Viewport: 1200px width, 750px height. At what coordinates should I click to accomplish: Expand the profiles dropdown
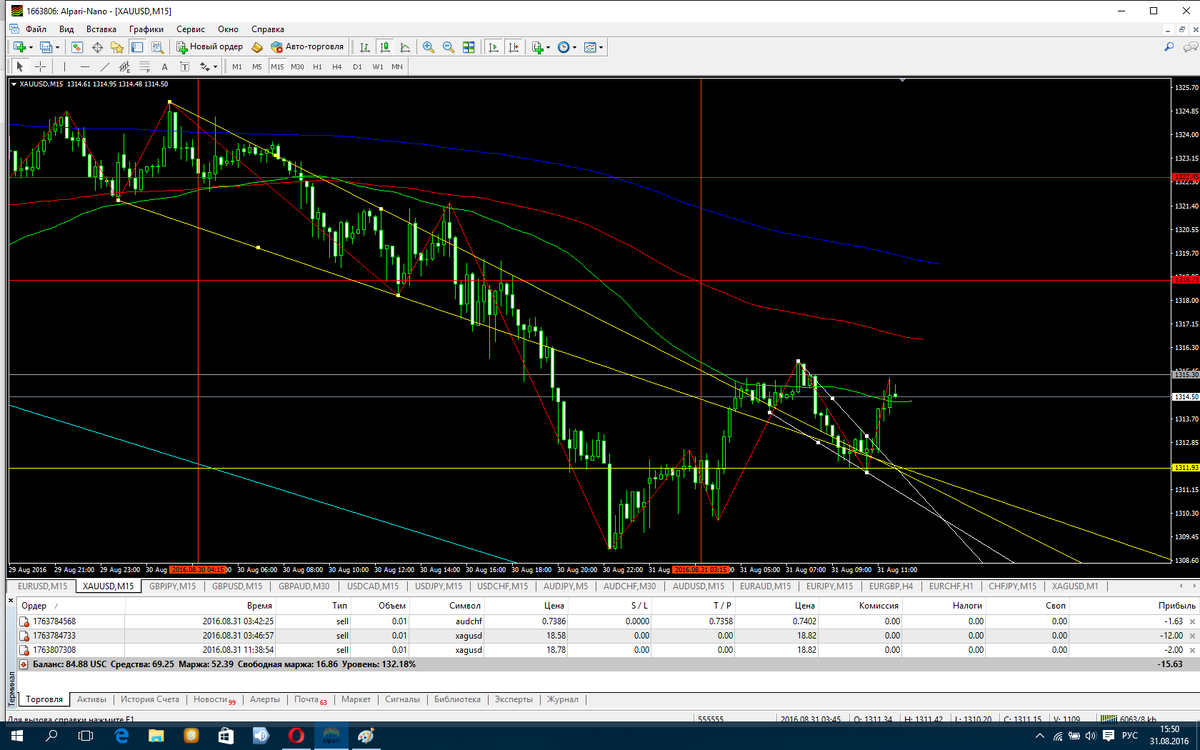coord(58,47)
